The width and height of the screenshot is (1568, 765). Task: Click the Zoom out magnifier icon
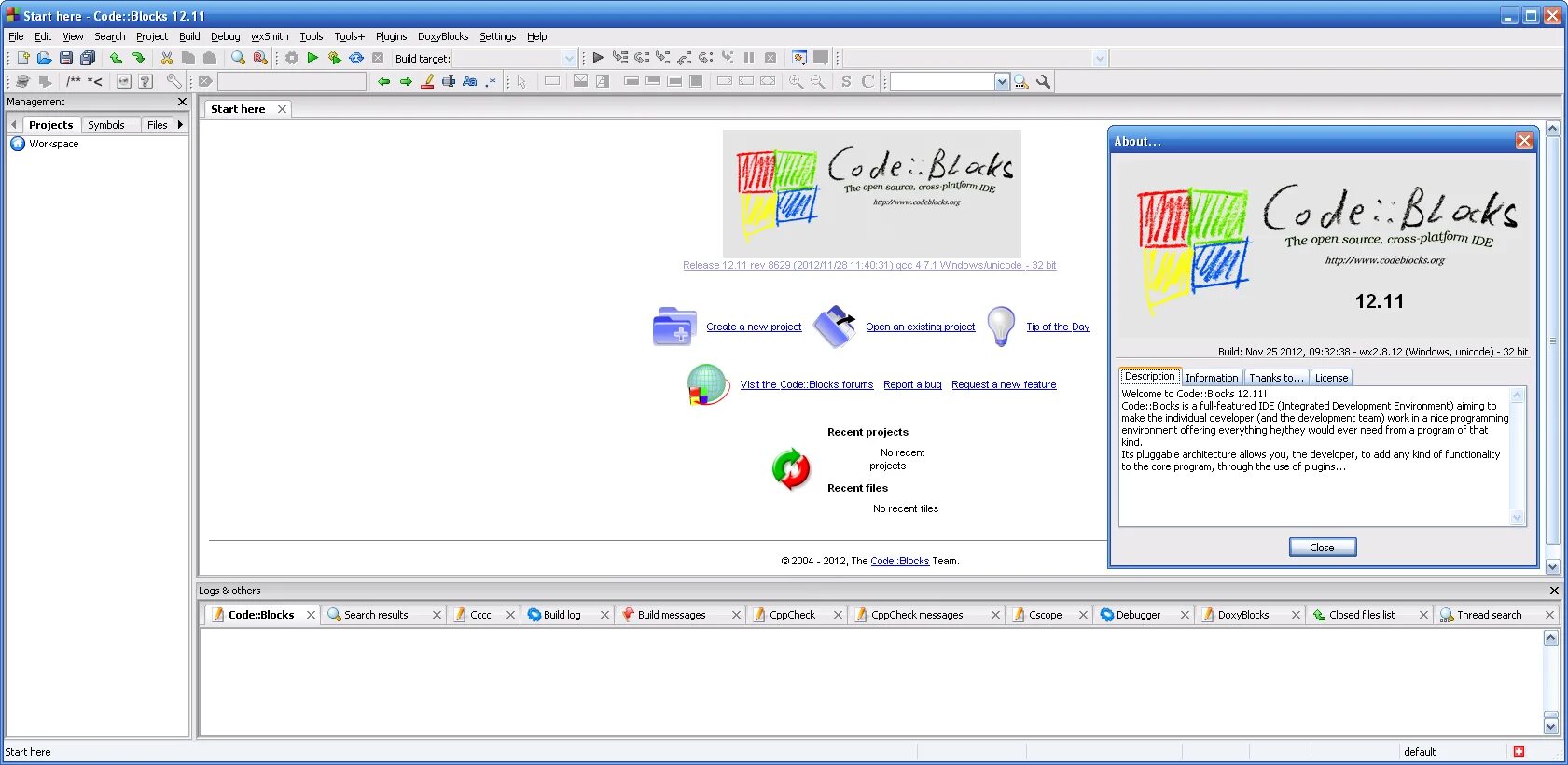[x=817, y=81]
